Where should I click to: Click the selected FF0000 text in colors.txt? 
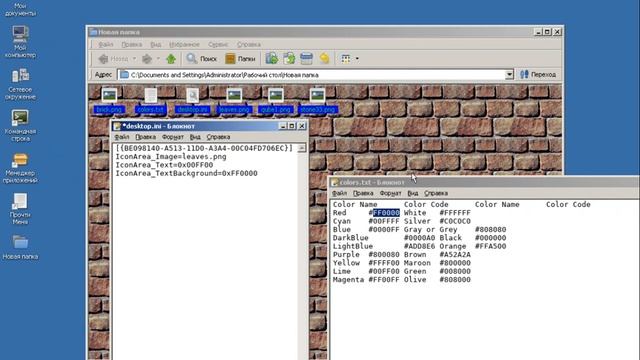386,213
